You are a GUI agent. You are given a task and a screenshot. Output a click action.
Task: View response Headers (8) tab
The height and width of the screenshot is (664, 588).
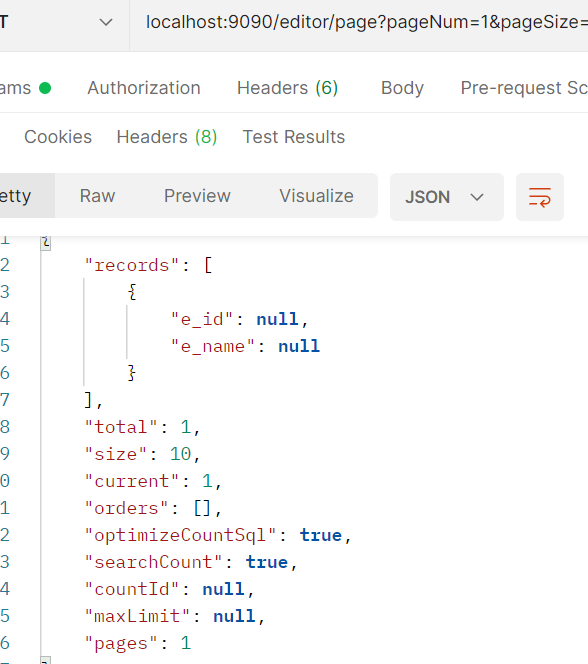pyautogui.click(x=167, y=137)
